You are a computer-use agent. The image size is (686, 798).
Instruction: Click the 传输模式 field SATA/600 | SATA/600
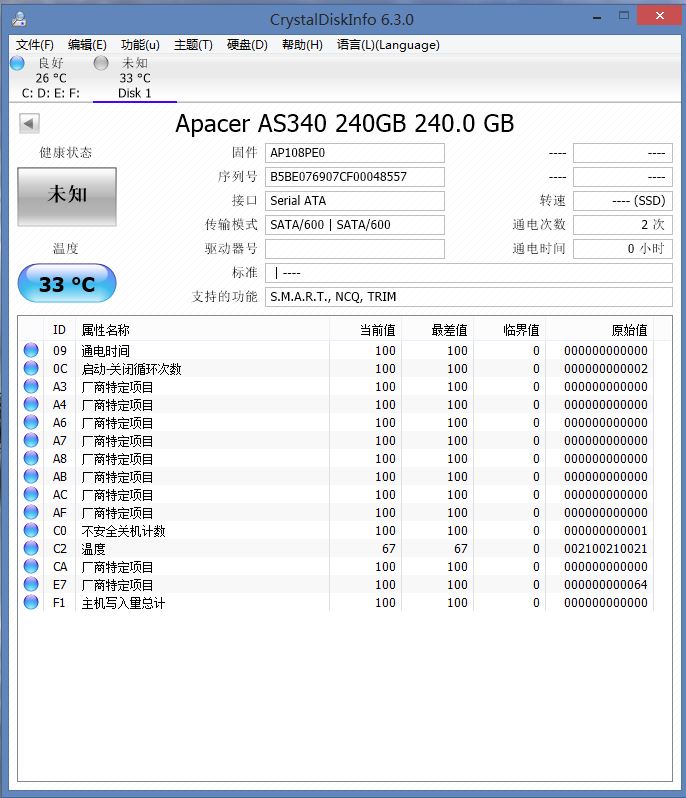355,224
